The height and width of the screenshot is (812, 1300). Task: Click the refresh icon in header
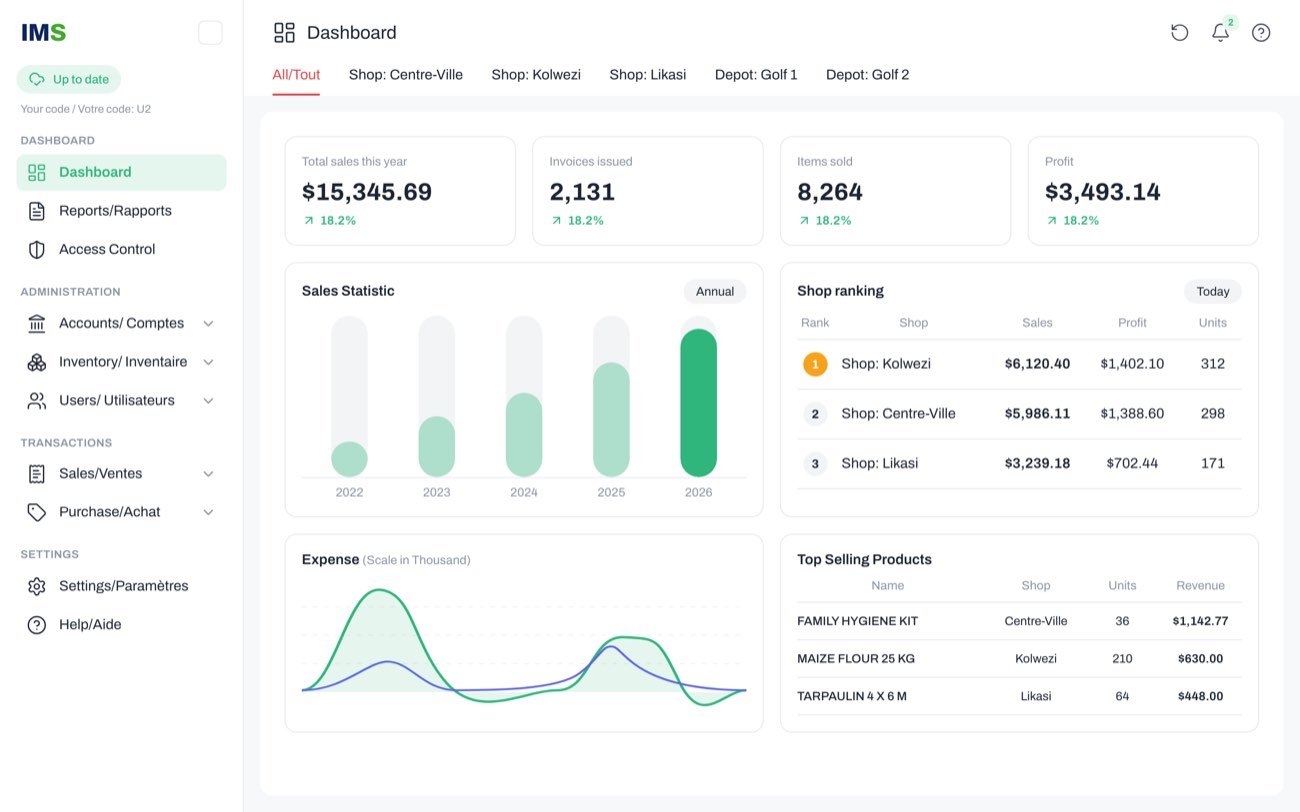1180,33
